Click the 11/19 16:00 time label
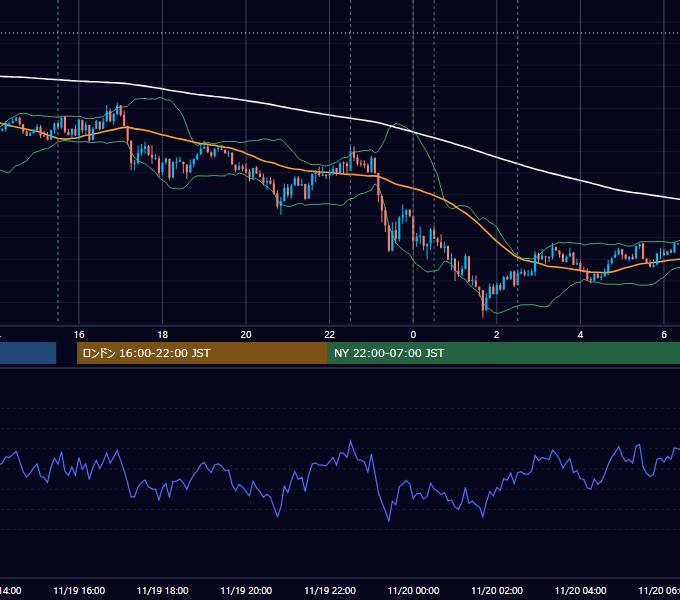The width and height of the screenshot is (680, 600). 79,590
